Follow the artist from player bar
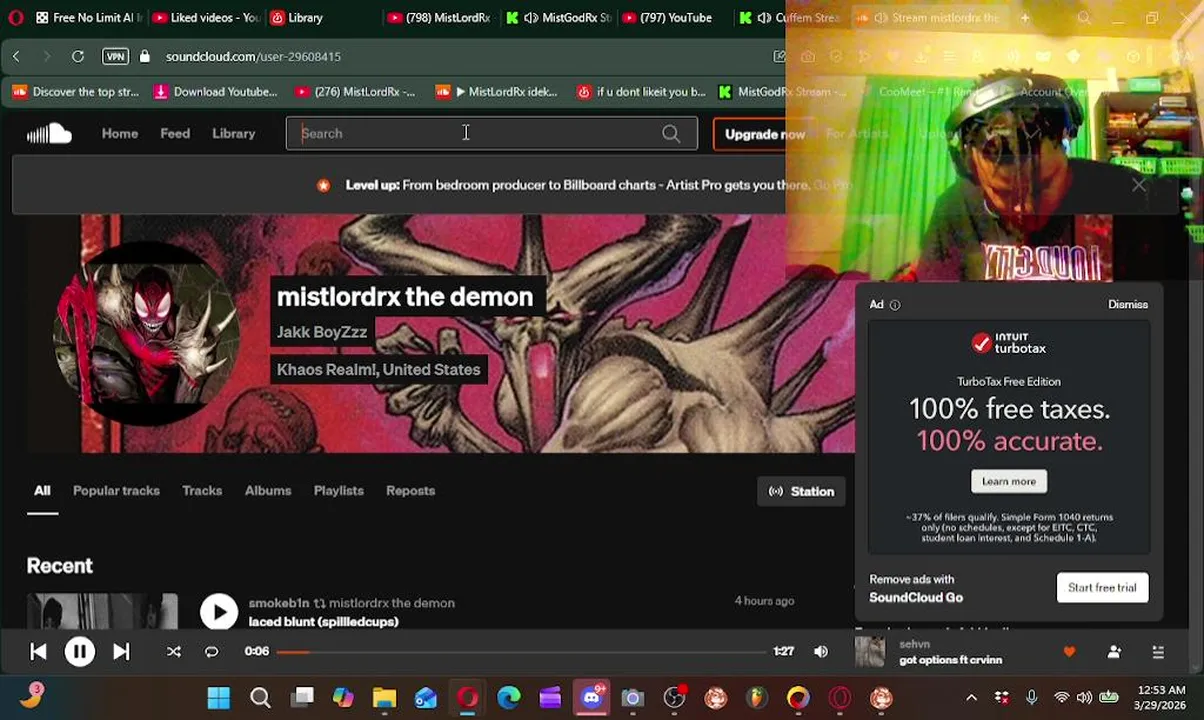This screenshot has width=1204, height=720. 1114,652
